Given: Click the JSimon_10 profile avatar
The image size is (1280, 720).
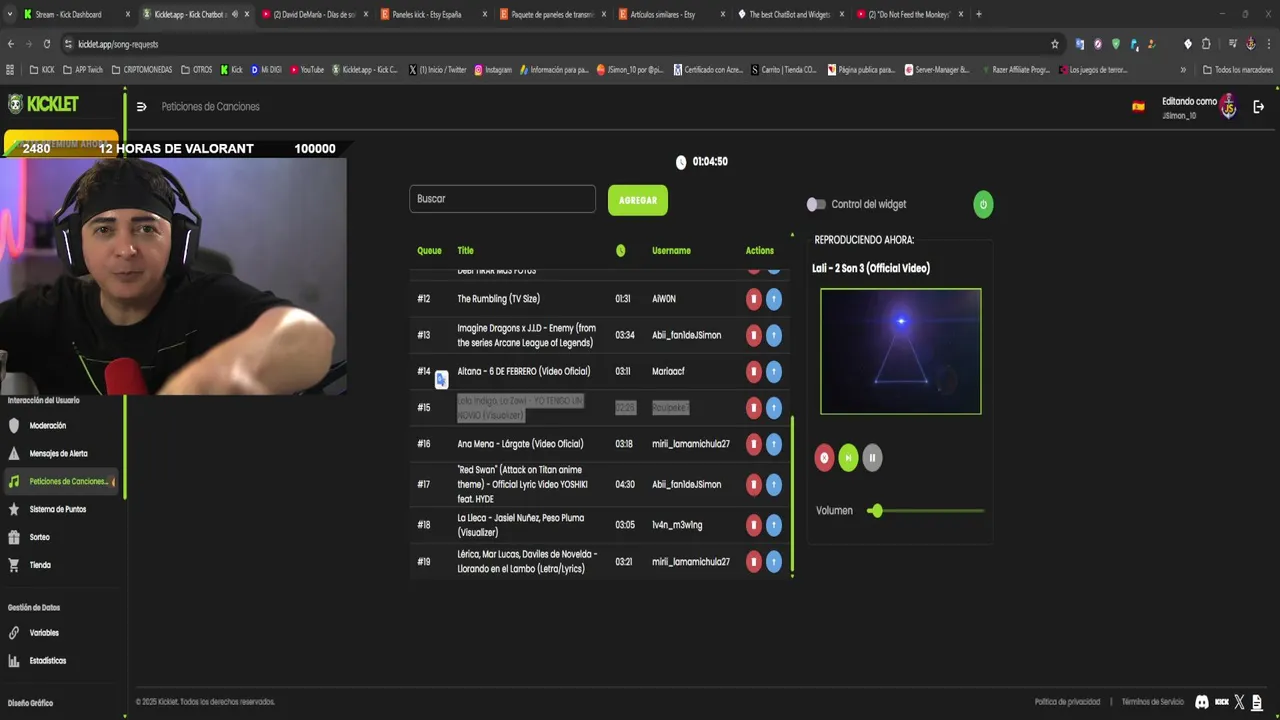Looking at the screenshot, I should coord(1228,107).
